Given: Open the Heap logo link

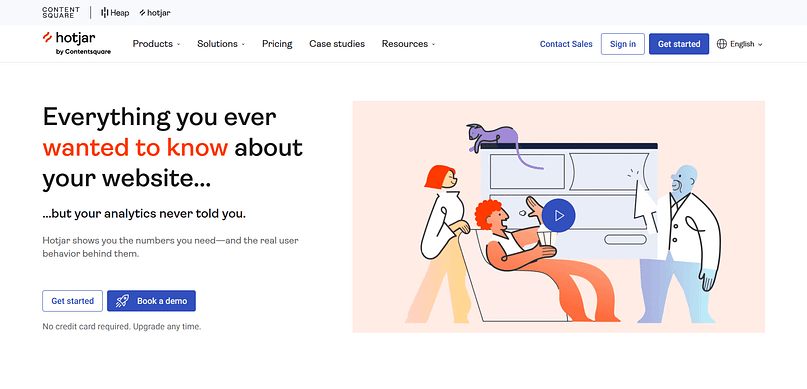Looking at the screenshot, I should point(115,13).
